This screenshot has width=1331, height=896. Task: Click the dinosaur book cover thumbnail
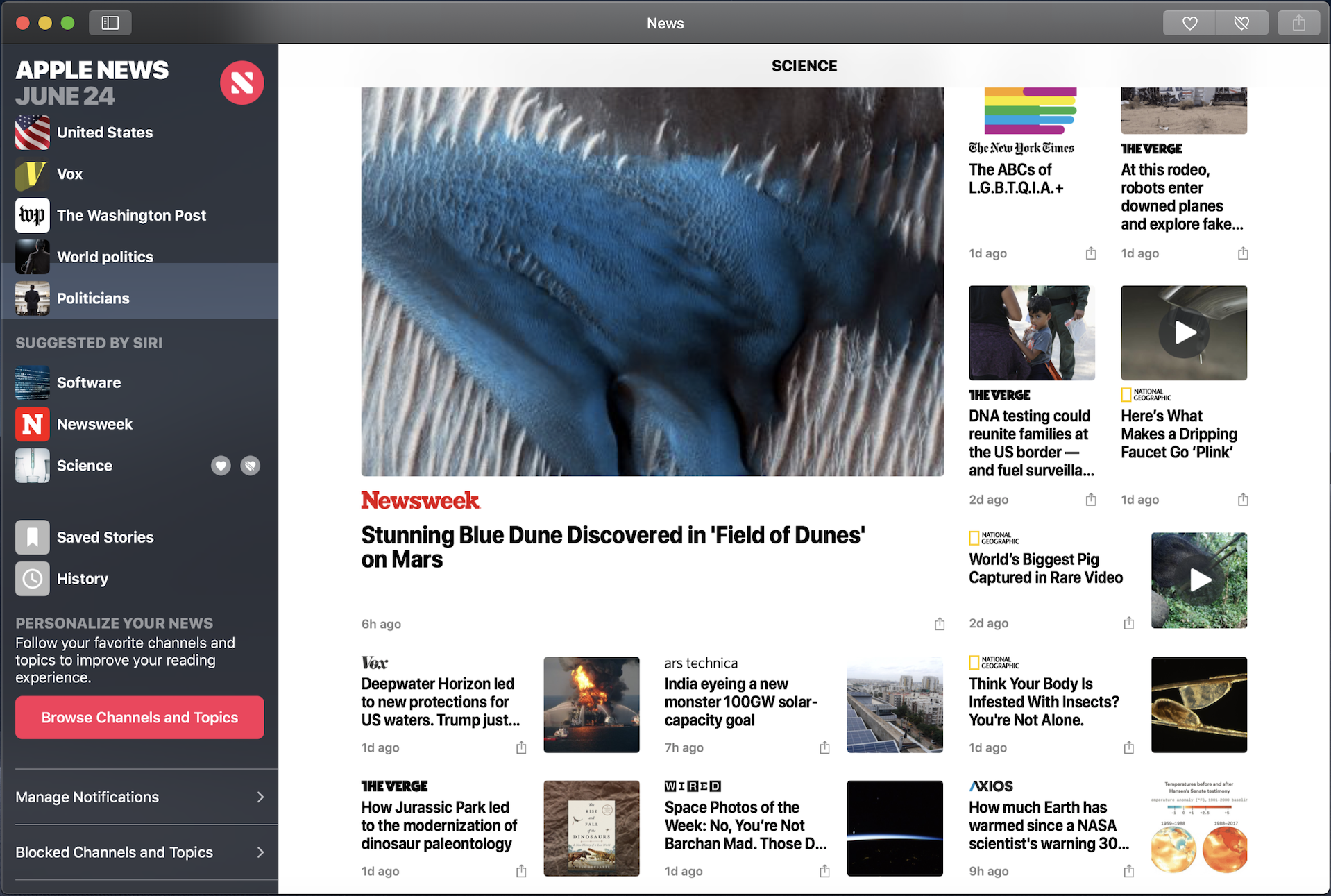pyautogui.click(x=591, y=828)
